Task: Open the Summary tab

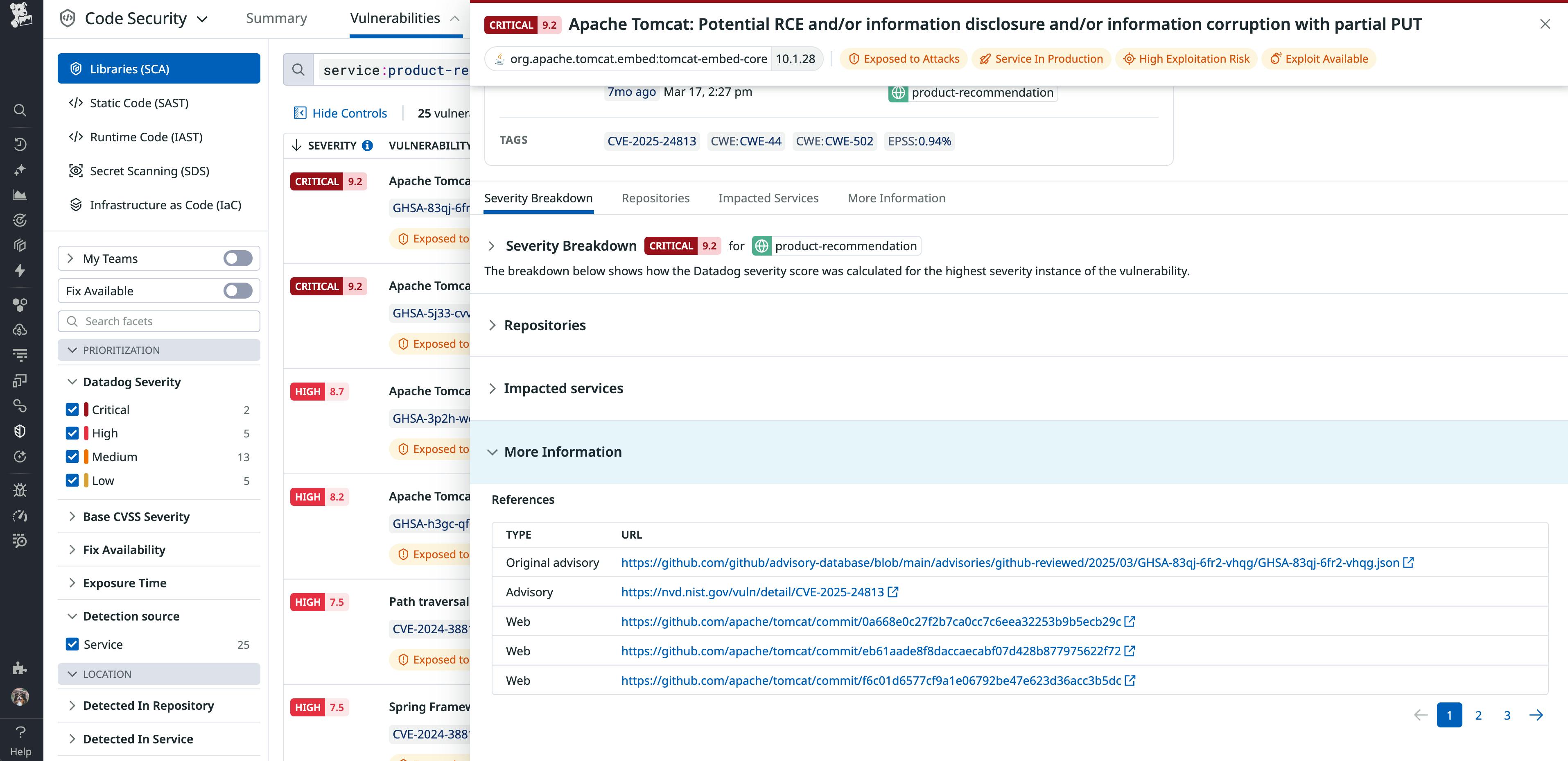Action: [x=276, y=18]
